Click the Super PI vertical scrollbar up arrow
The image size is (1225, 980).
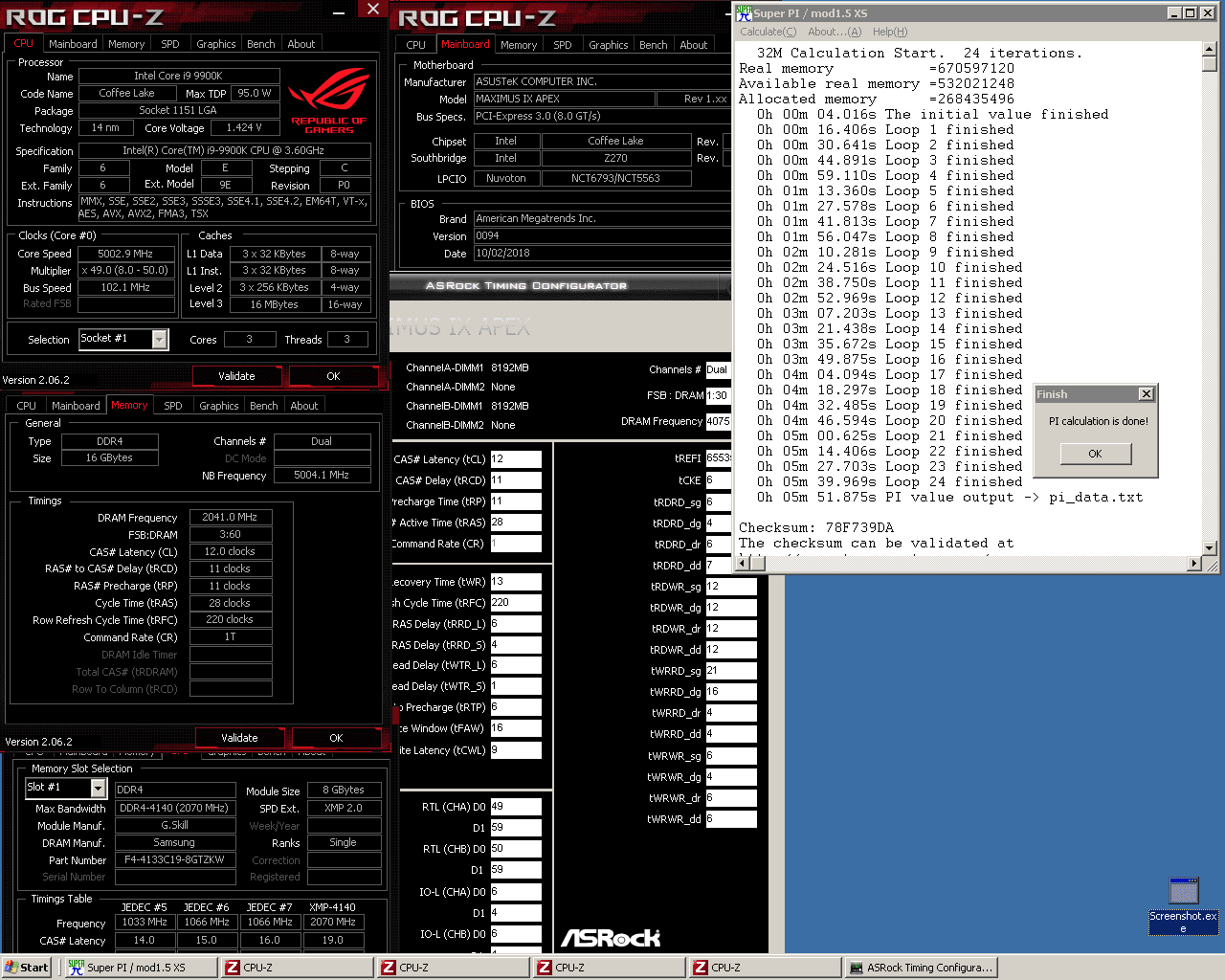coord(1210,49)
